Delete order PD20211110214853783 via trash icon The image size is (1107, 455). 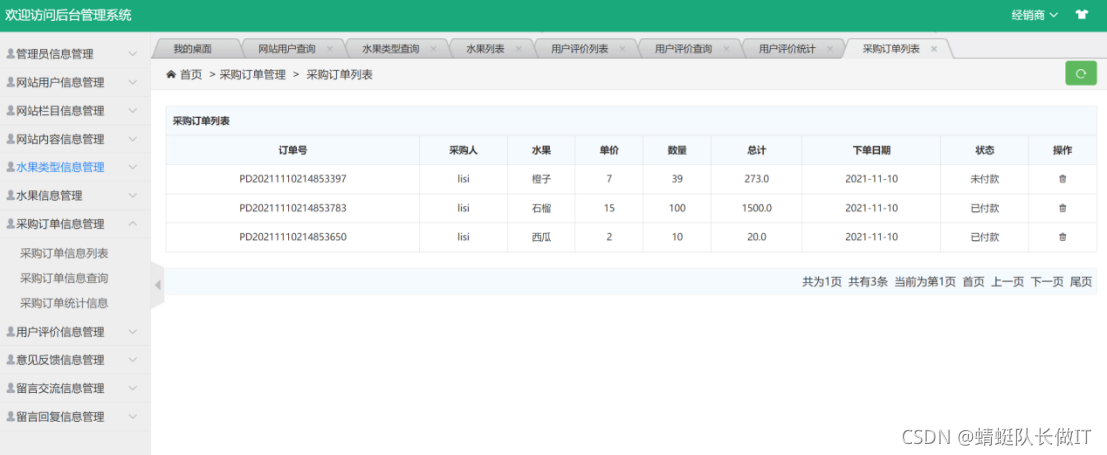[1063, 208]
